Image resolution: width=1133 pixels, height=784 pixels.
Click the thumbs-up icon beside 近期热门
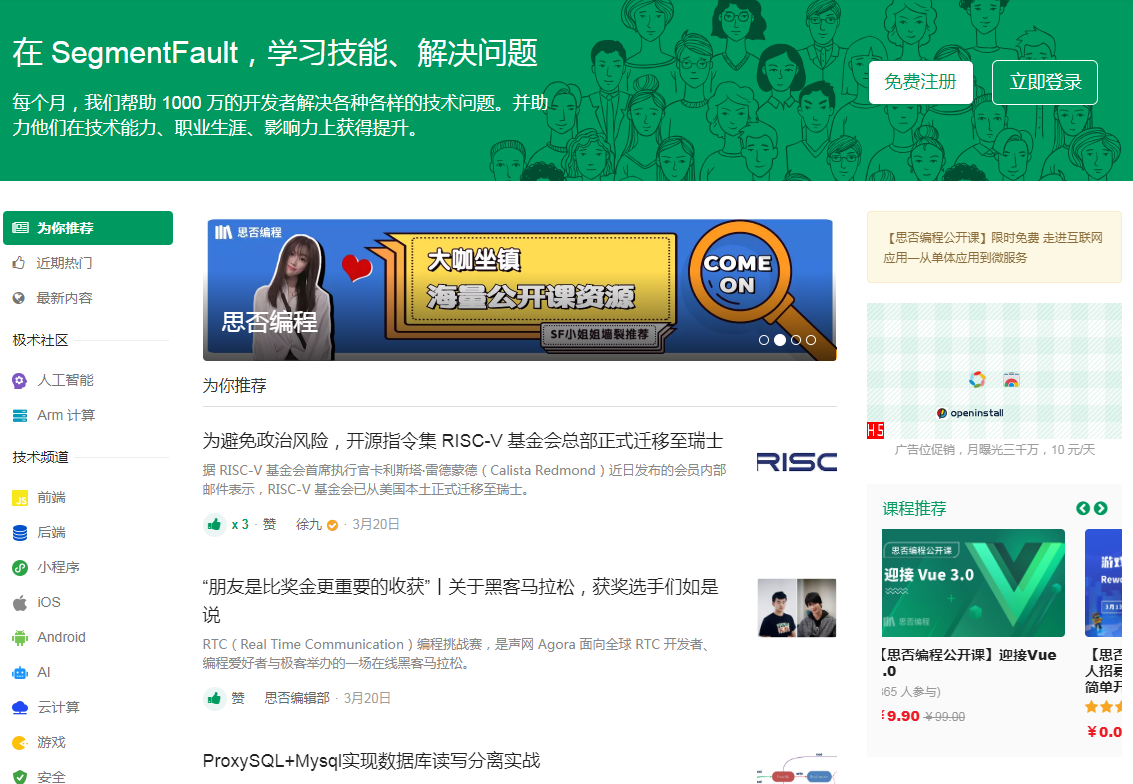[x=19, y=263]
